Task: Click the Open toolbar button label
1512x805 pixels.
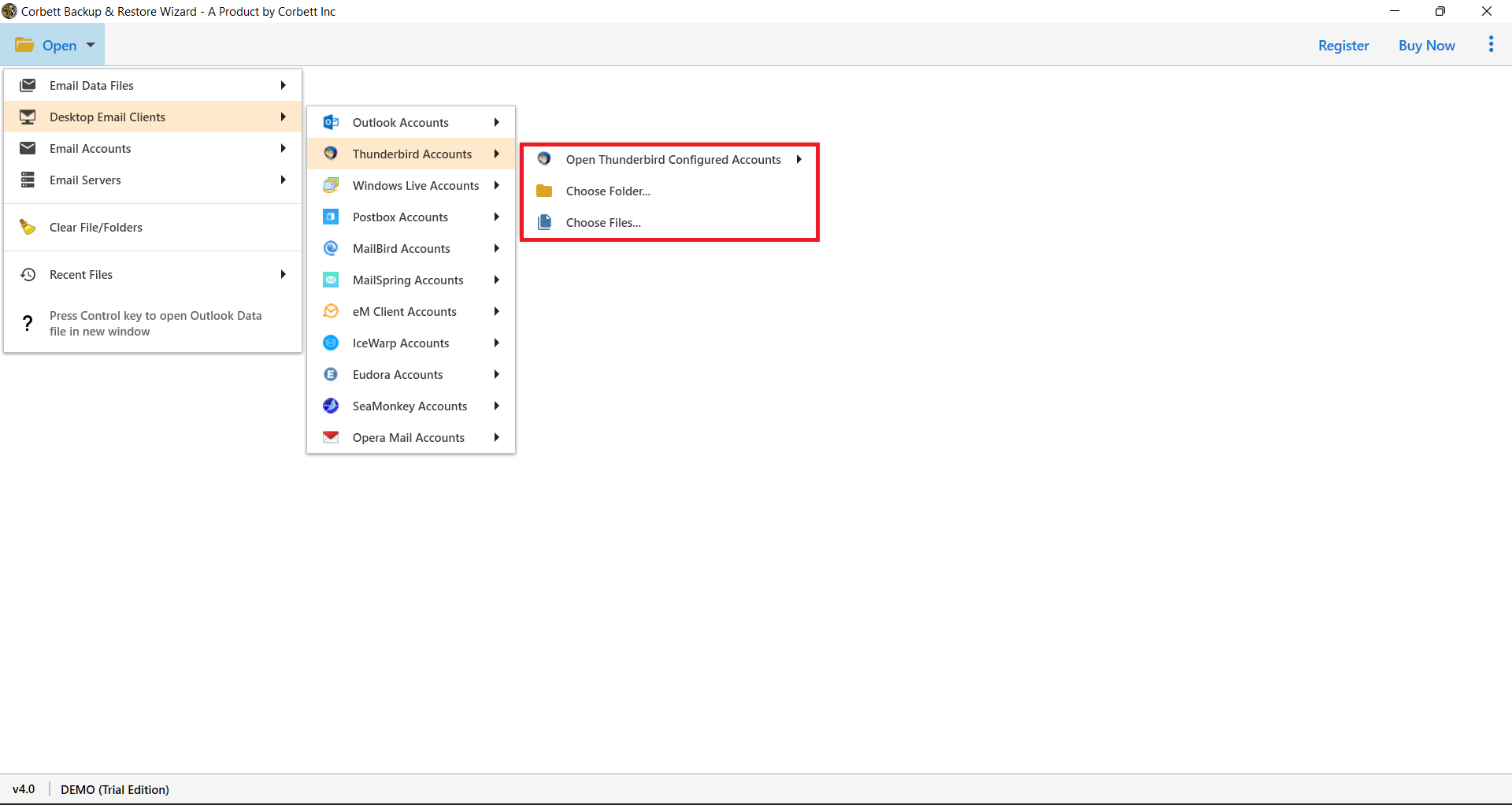Action: click(59, 45)
